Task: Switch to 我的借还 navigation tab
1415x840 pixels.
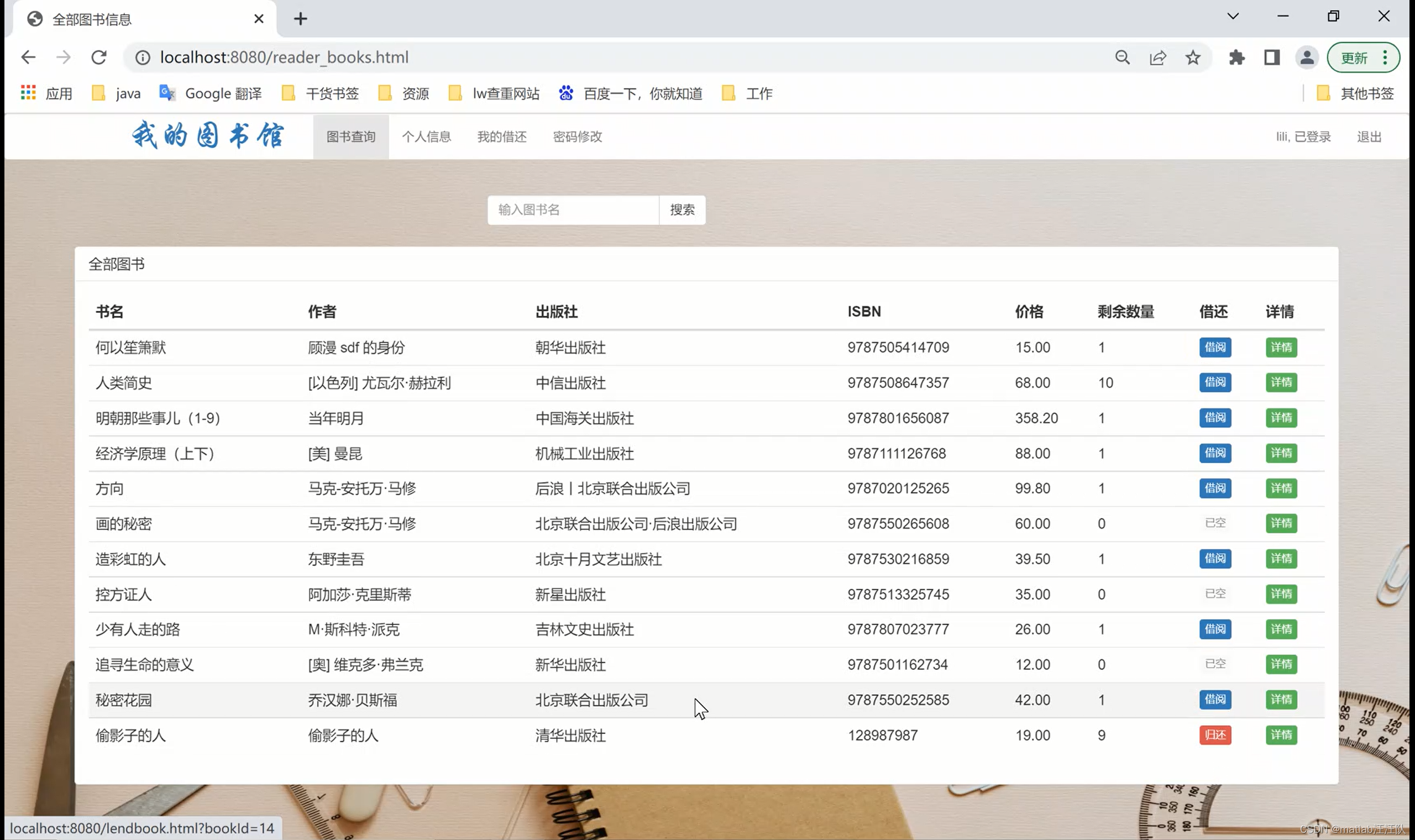Action: [x=501, y=136]
